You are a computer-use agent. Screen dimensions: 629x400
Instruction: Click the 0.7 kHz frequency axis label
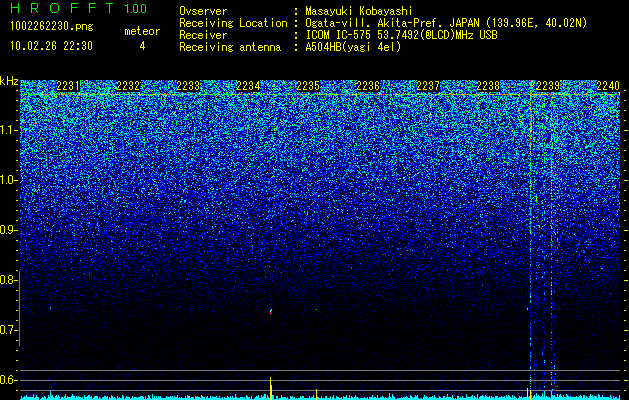click(8, 330)
